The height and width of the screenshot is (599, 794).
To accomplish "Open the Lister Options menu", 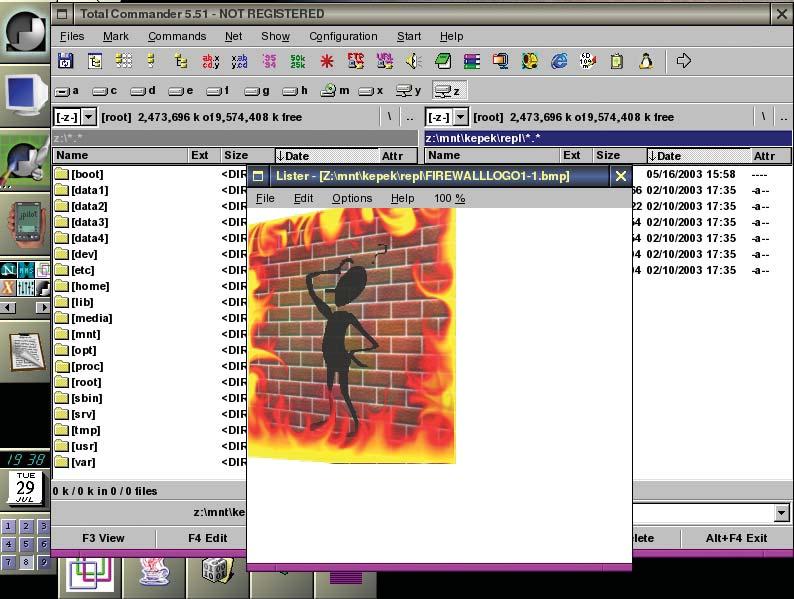I will (x=352, y=198).
